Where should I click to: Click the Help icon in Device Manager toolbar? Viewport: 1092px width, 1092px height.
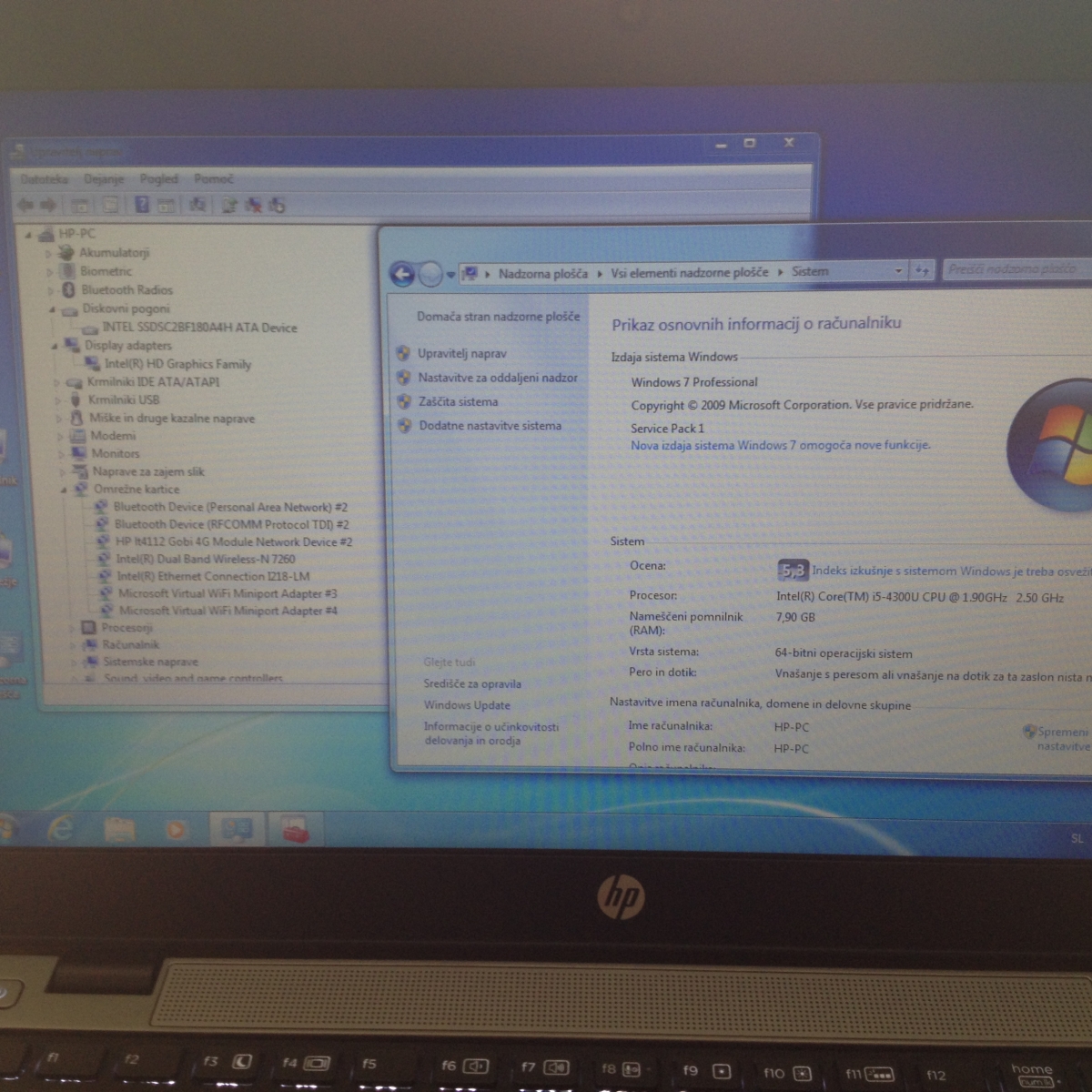click(x=142, y=205)
